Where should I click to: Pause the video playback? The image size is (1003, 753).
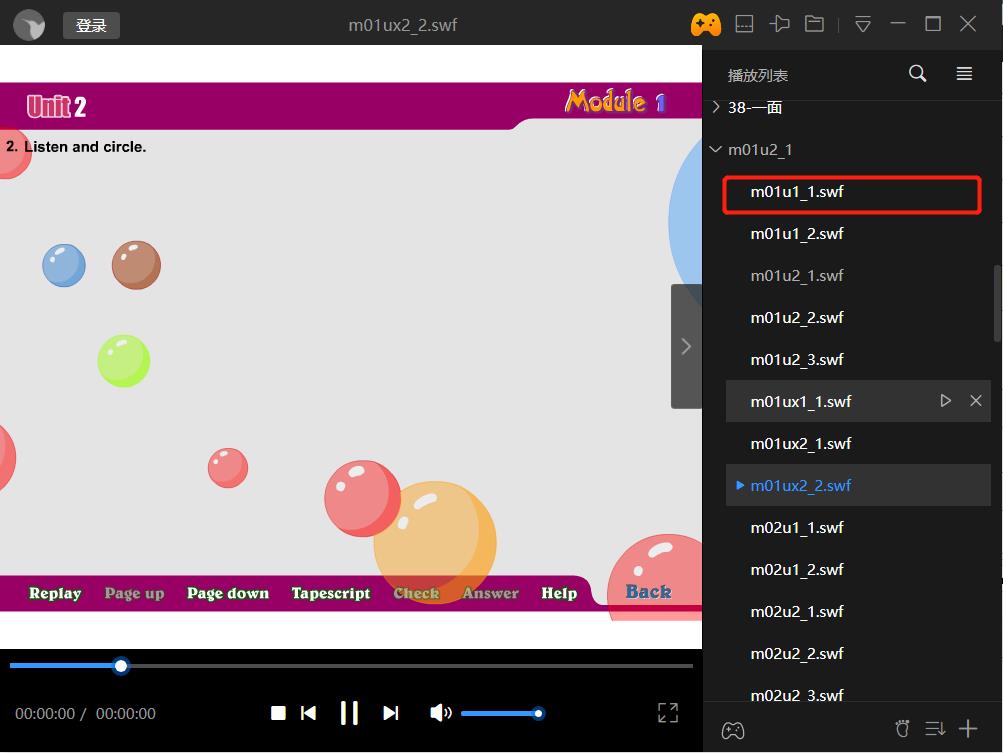(349, 713)
